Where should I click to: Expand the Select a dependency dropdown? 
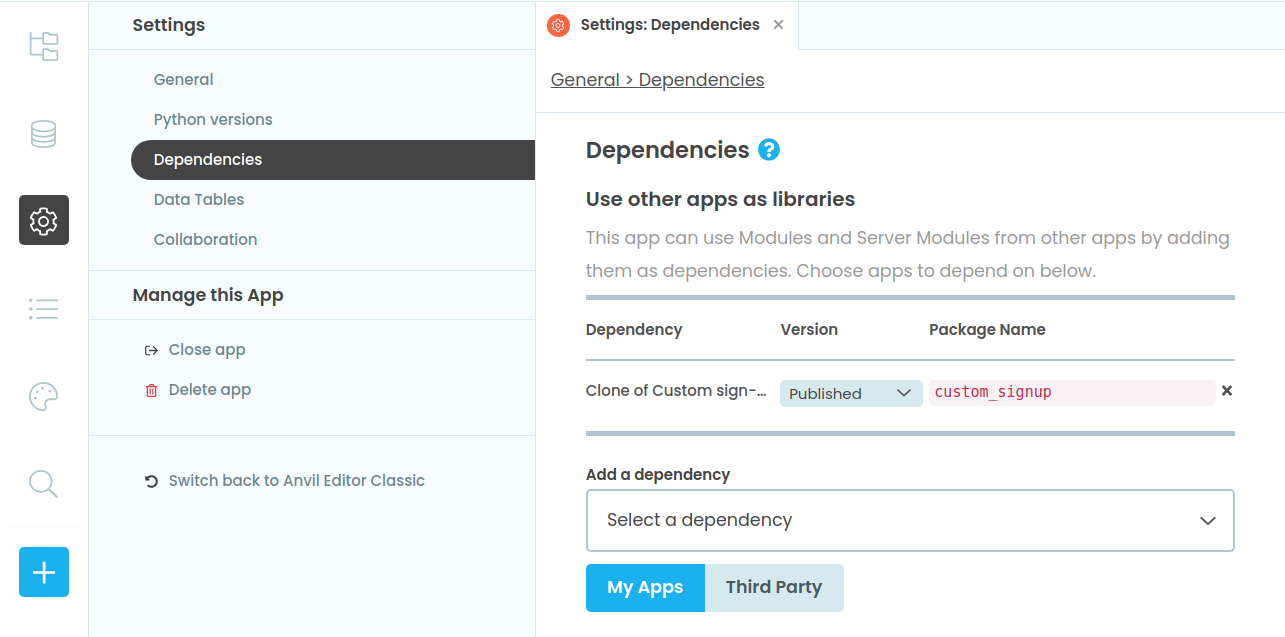tap(910, 520)
